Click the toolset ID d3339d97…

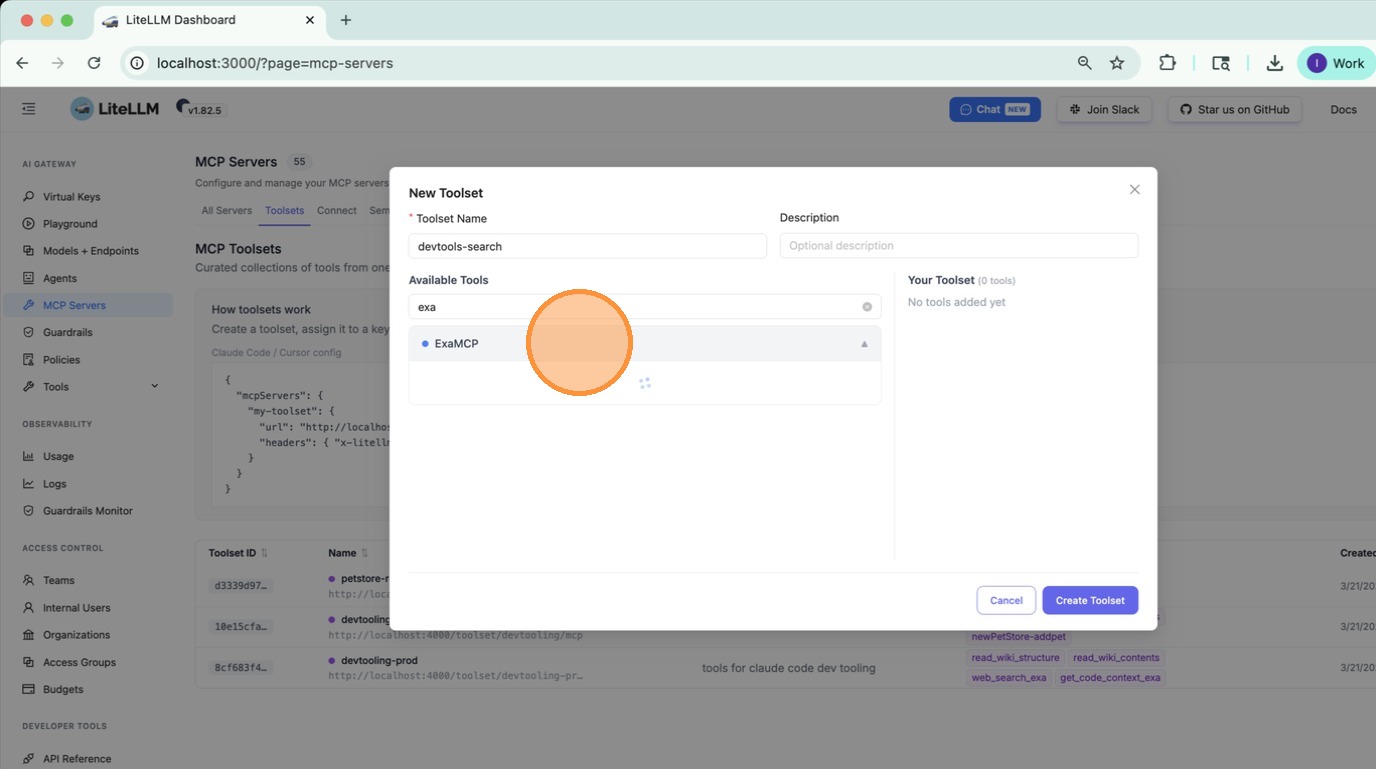[241, 585]
